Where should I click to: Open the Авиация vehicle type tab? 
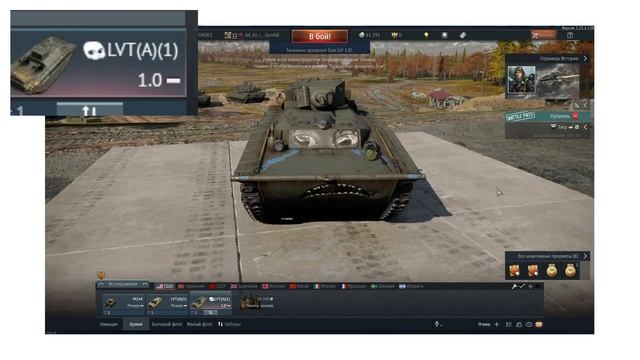tap(109, 324)
